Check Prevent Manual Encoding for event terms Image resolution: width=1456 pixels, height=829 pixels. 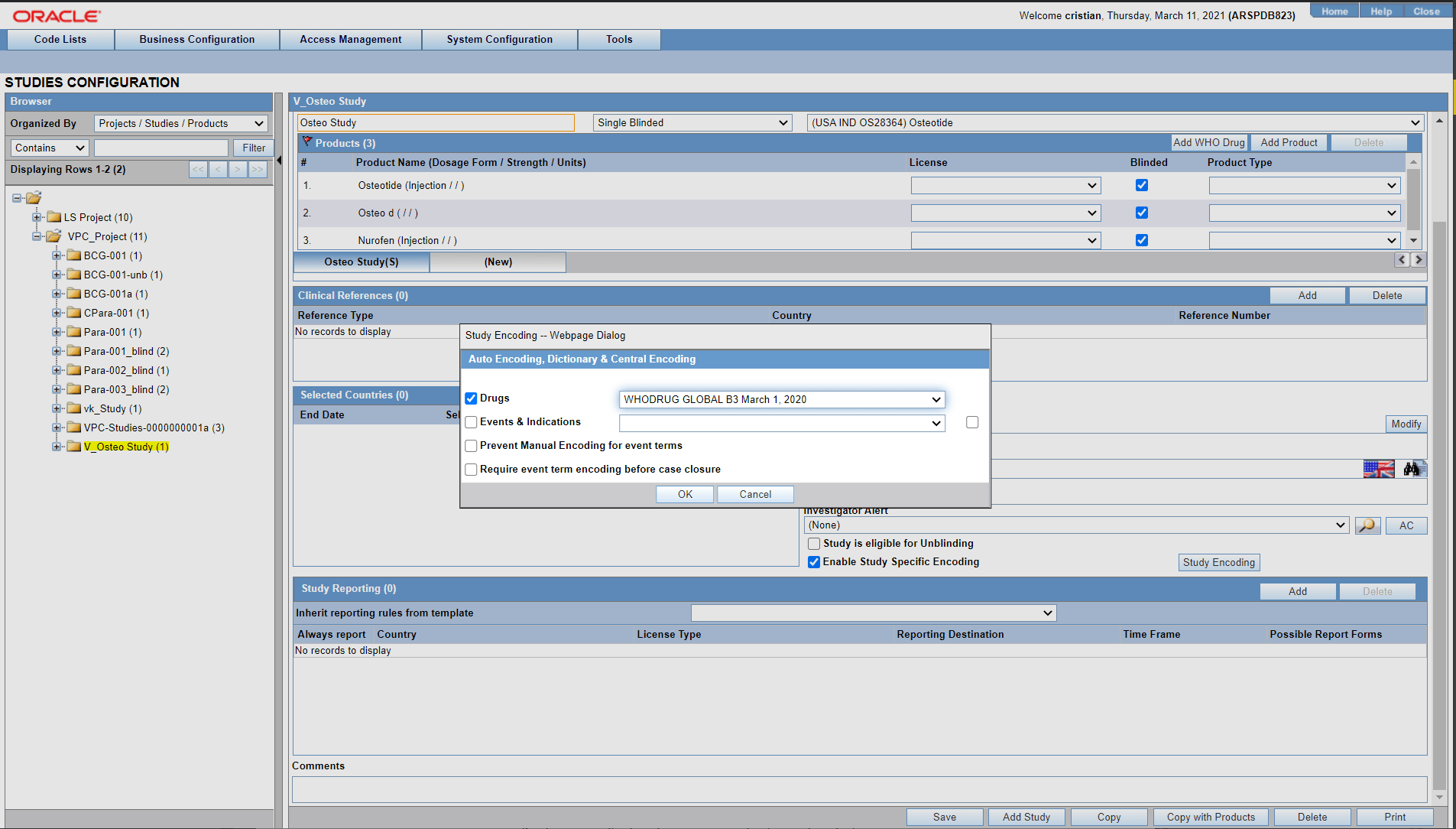coord(471,446)
